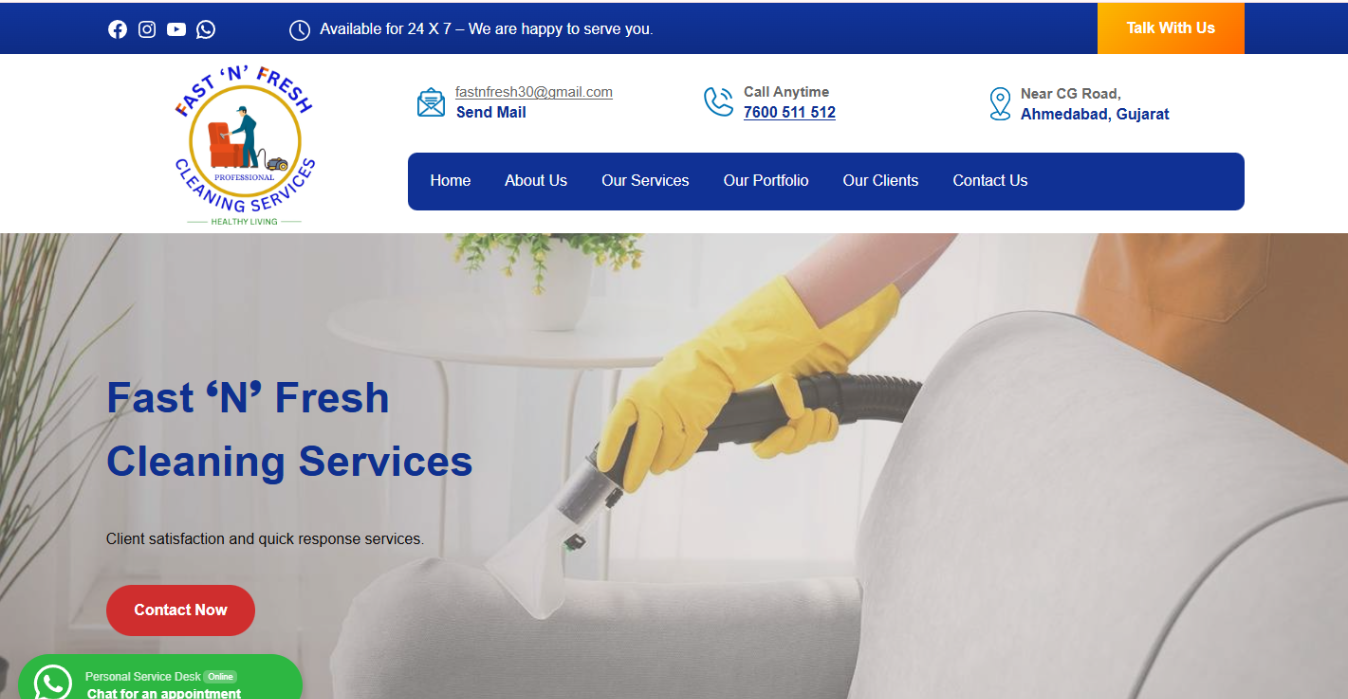Open the Instagram icon in the top bar
The width and height of the screenshot is (1348, 699).
[147, 29]
